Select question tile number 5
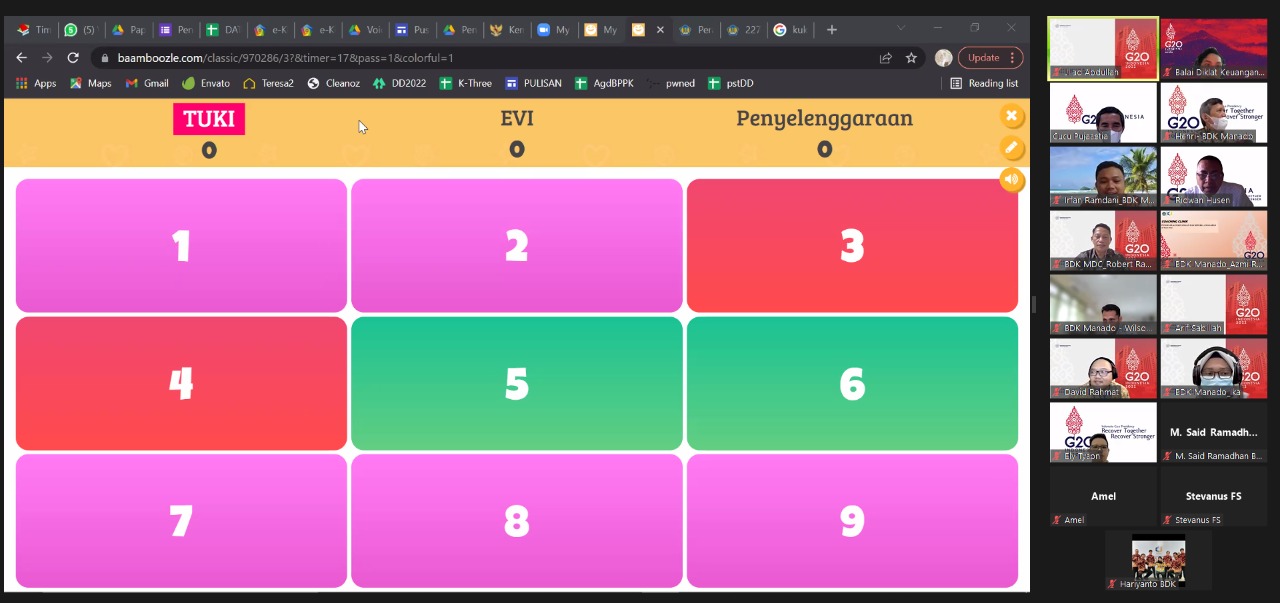Image resolution: width=1280 pixels, height=603 pixels. tap(516, 383)
